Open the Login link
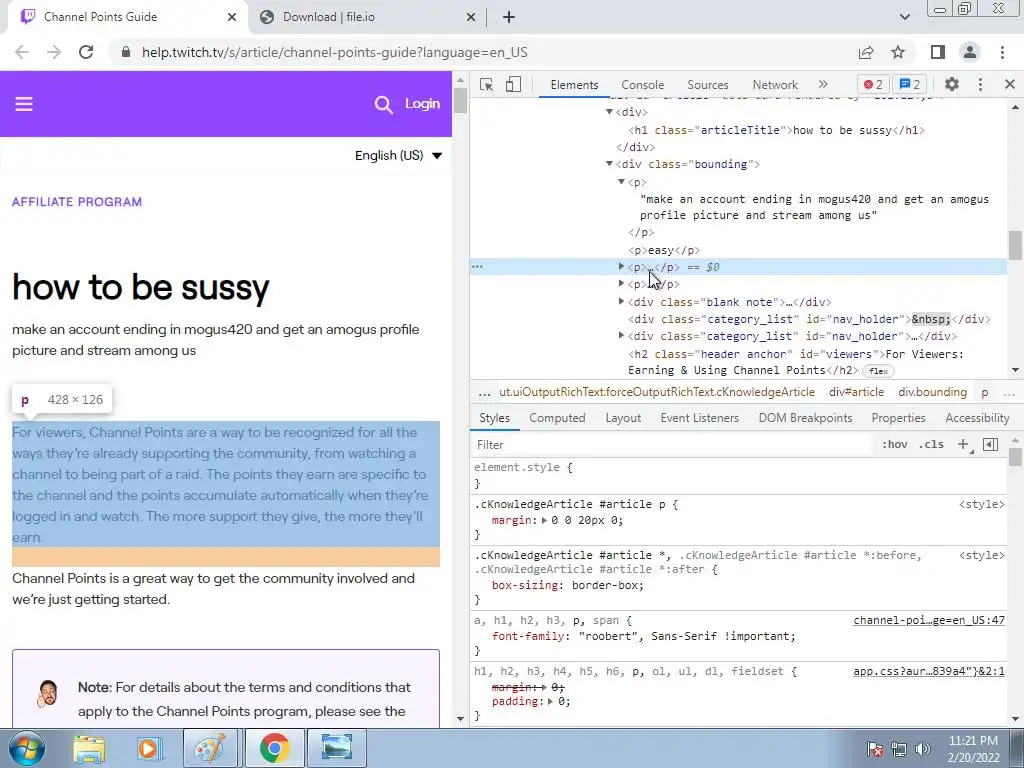The width and height of the screenshot is (1024, 768). tap(422, 103)
